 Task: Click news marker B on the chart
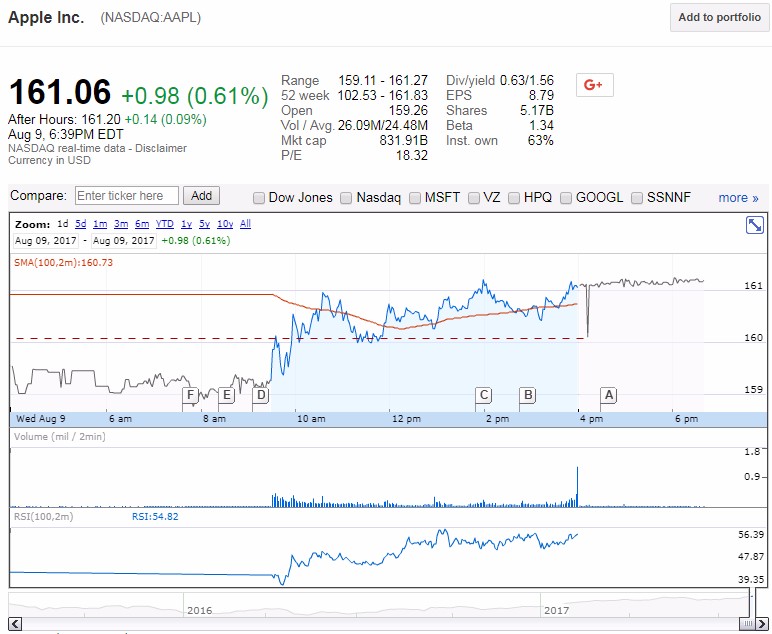point(528,395)
